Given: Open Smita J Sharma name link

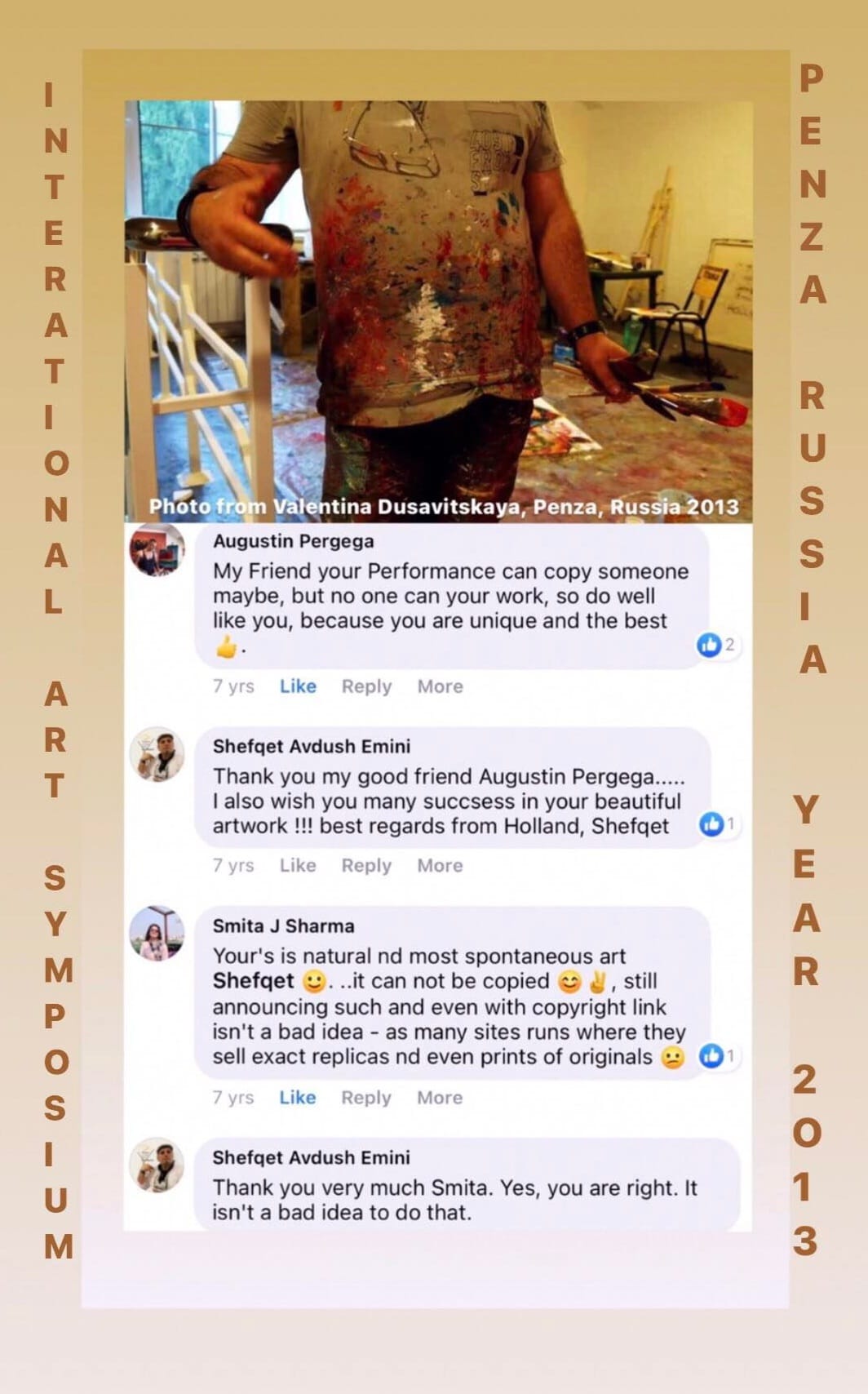Looking at the screenshot, I should 284,926.
